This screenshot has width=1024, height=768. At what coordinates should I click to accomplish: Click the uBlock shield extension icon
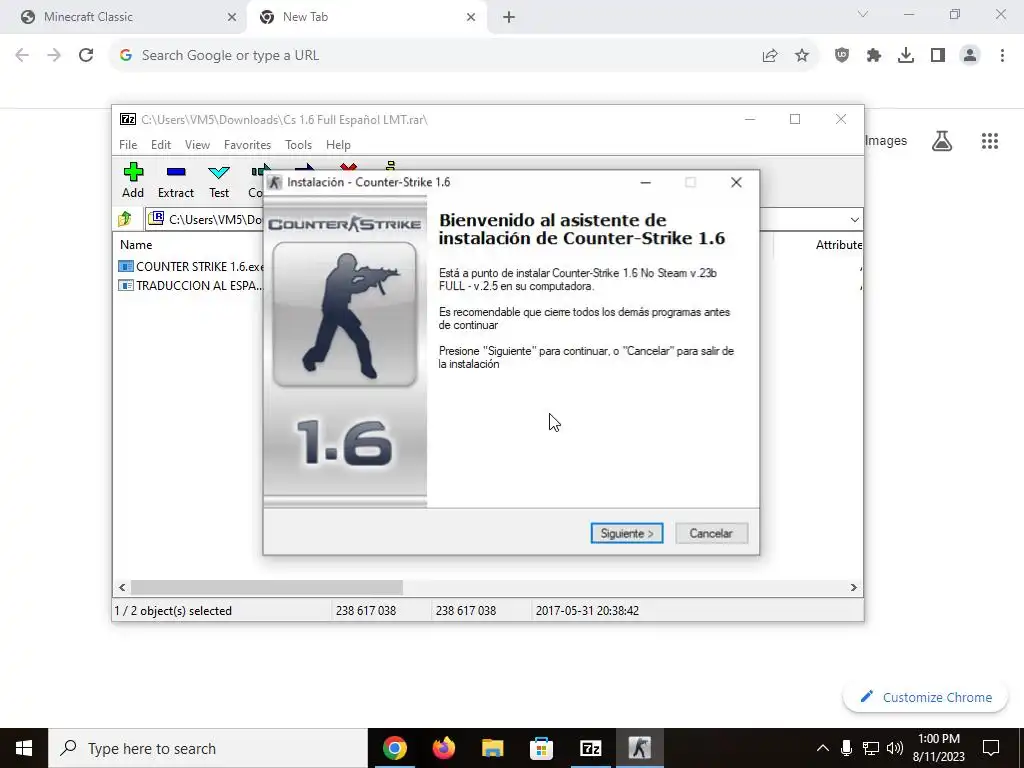pyautogui.click(x=842, y=56)
